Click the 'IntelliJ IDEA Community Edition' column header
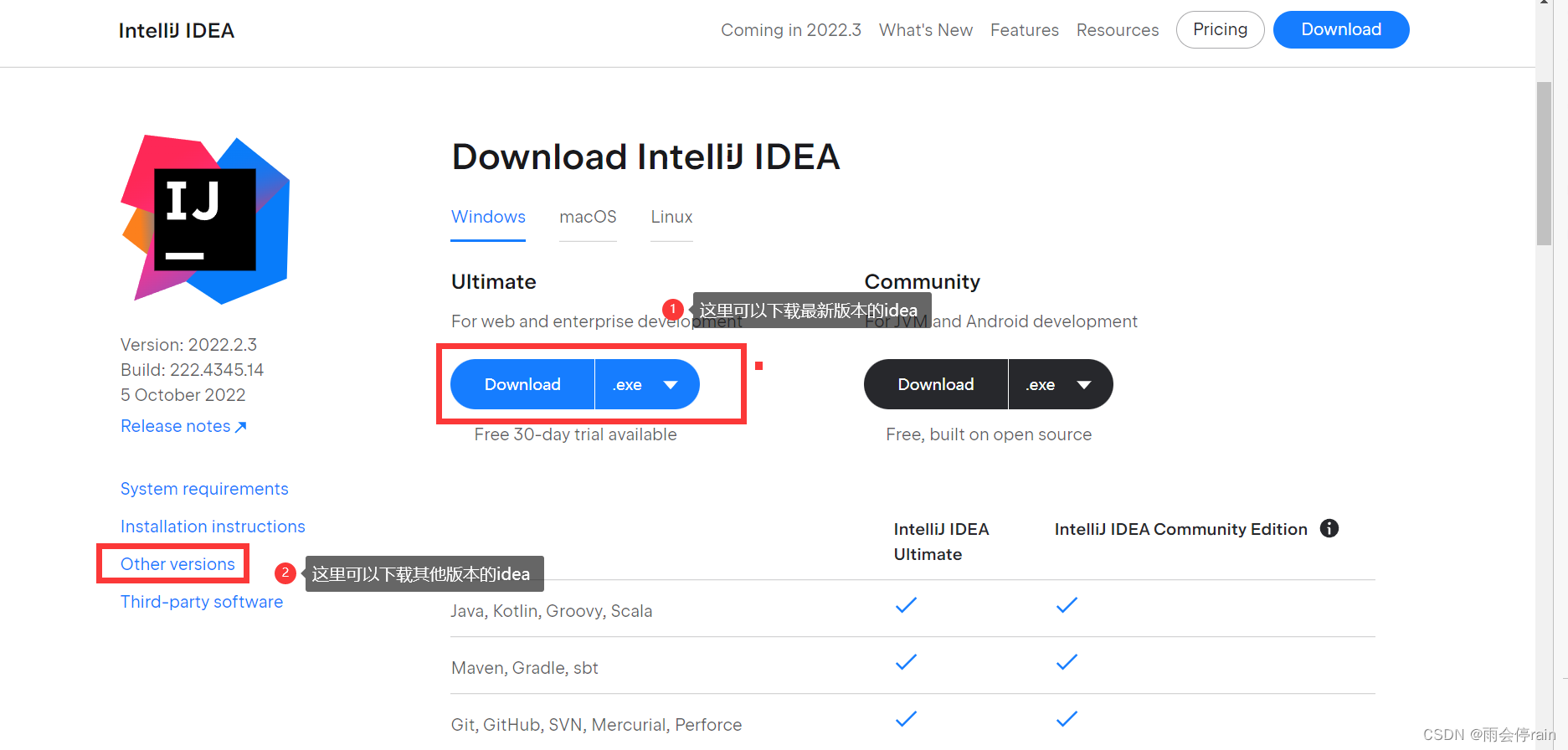 (1181, 529)
